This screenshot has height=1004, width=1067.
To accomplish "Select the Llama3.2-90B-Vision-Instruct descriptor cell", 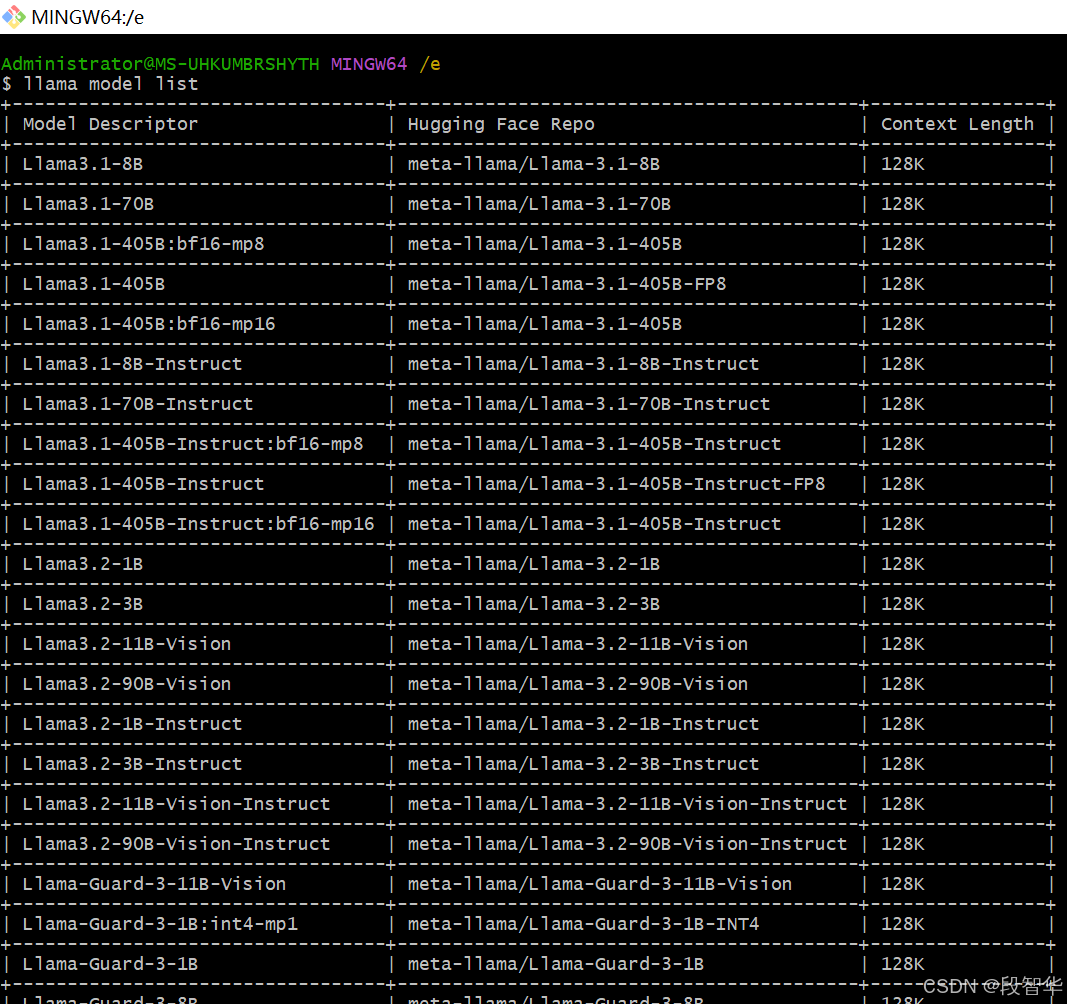I will [176, 844].
